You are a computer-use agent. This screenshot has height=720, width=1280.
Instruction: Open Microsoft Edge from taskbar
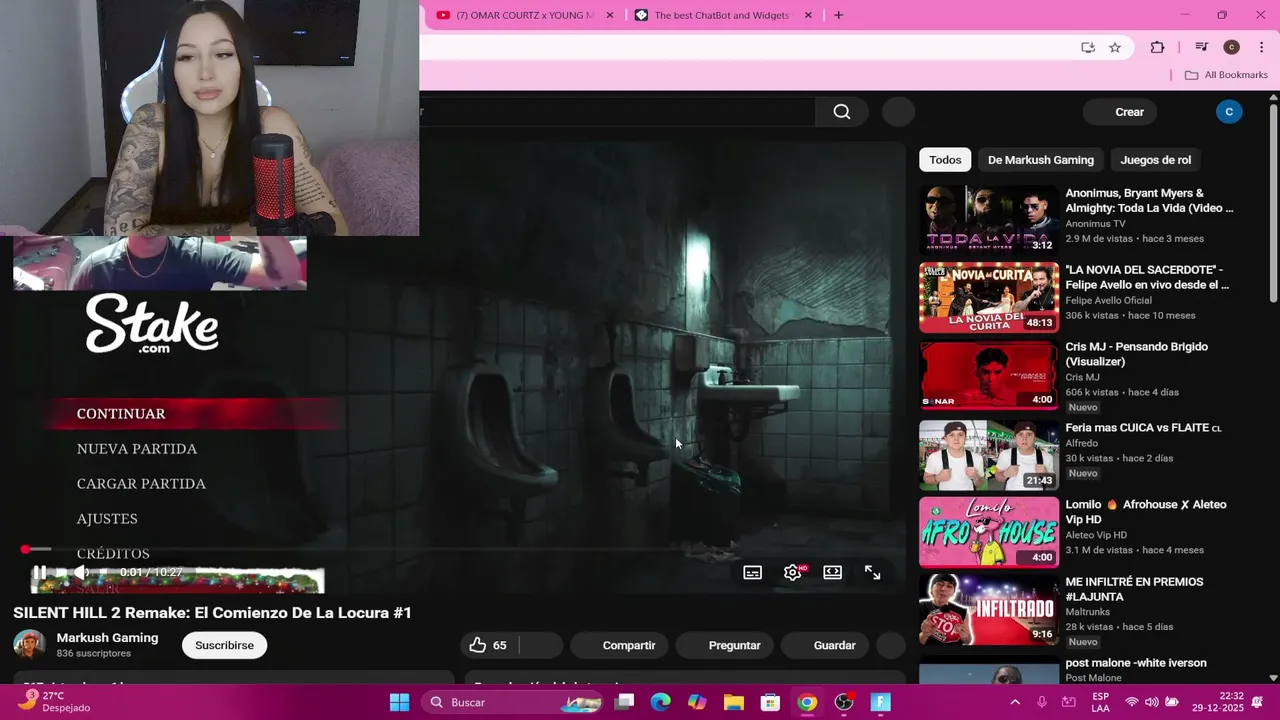(661, 702)
